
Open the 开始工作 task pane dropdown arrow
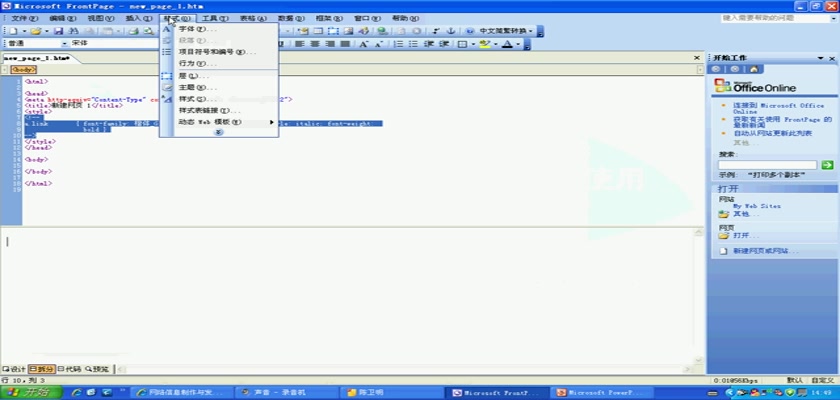[x=820, y=58]
